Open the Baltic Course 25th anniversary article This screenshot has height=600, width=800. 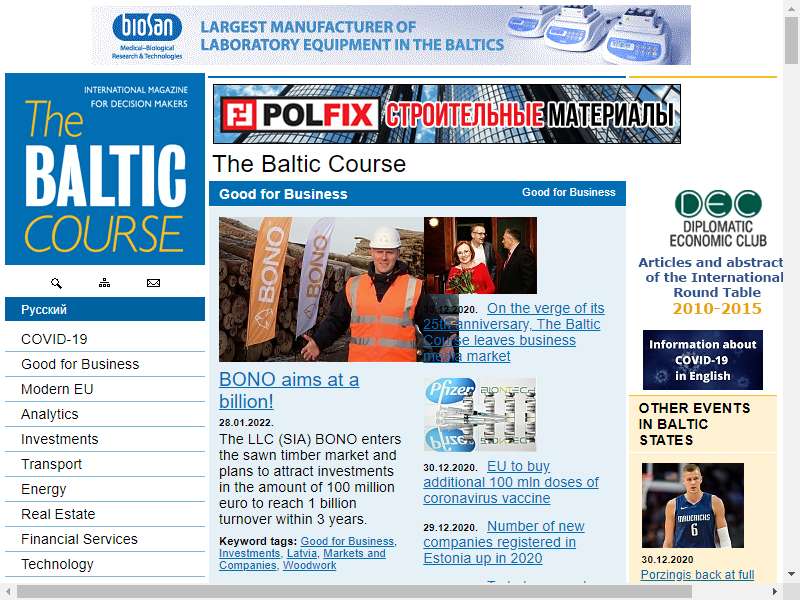tap(512, 332)
